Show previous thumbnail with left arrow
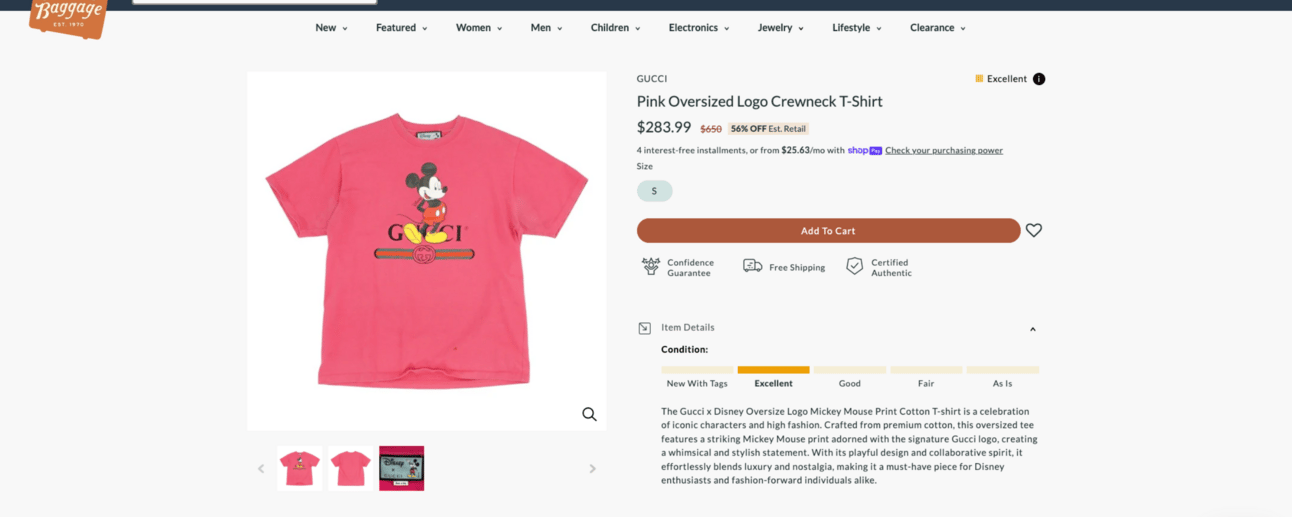 click(261, 468)
